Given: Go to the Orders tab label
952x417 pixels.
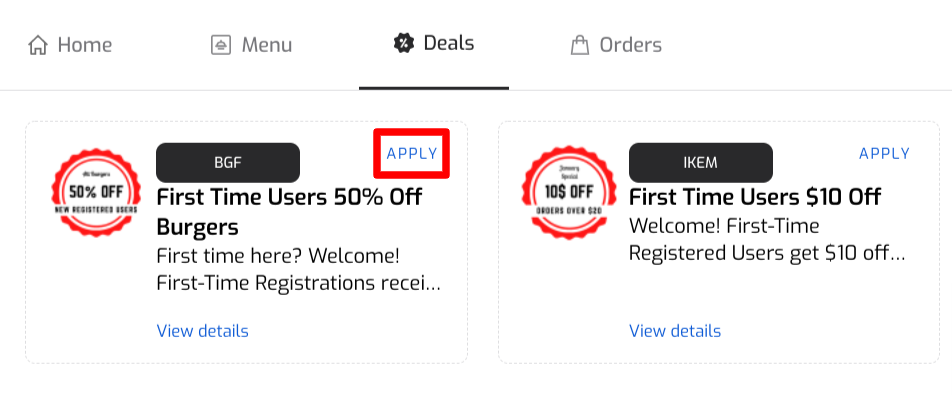Looking at the screenshot, I should 630,46.
